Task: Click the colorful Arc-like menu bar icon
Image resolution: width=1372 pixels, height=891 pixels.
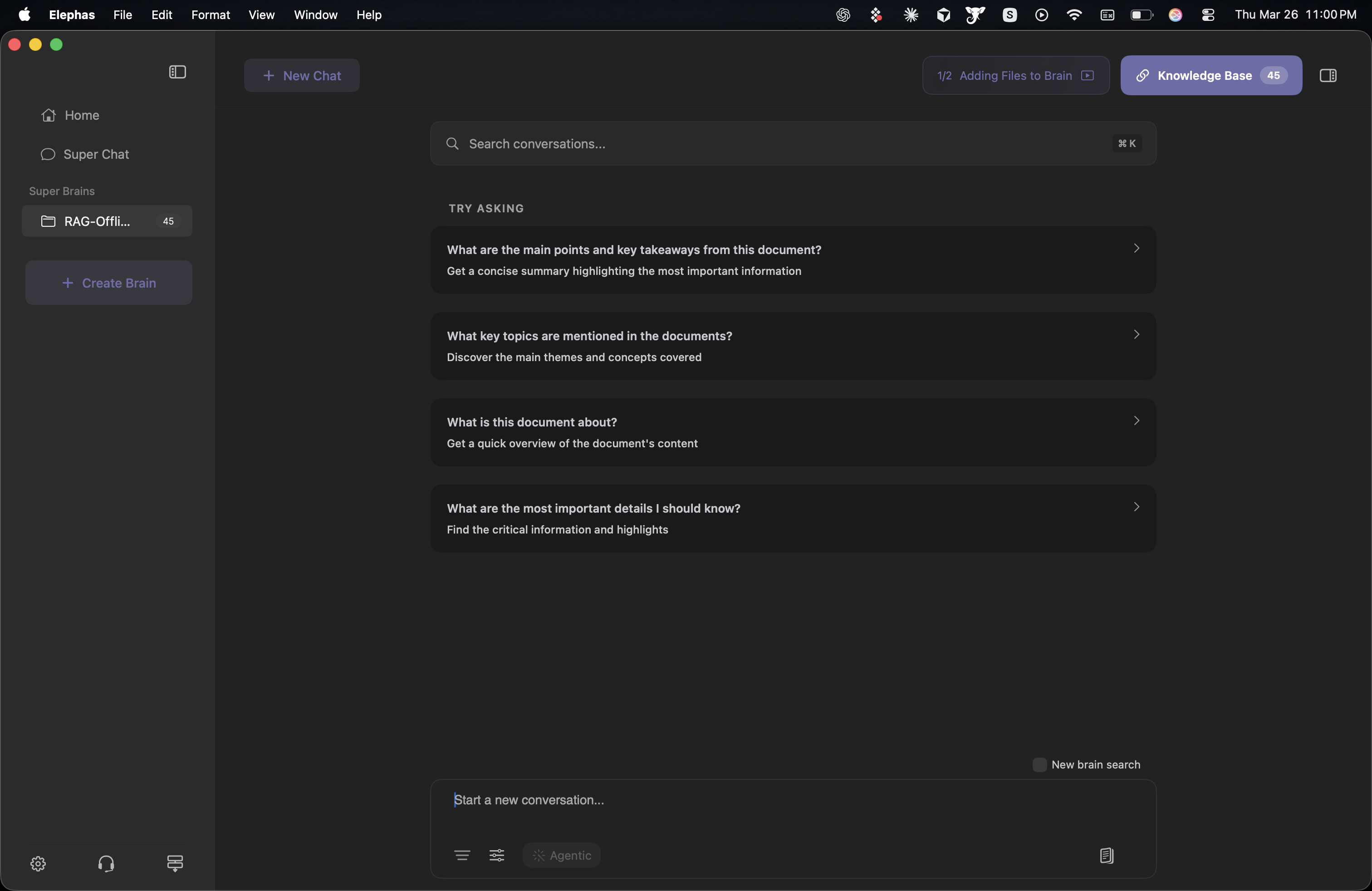Action: 1176,15
